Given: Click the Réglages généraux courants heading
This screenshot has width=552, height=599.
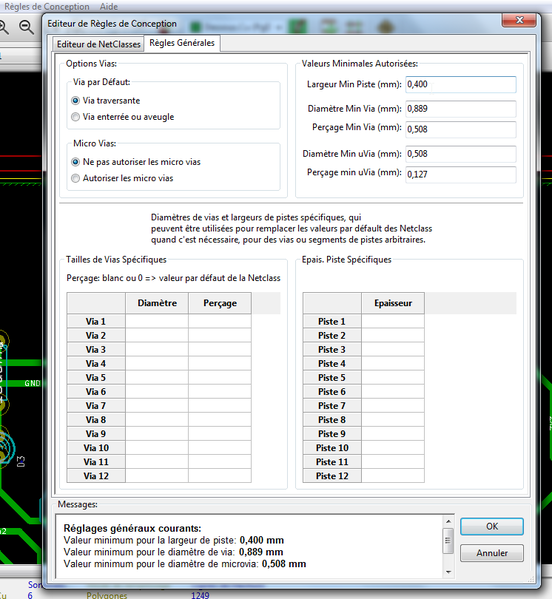Looking at the screenshot, I should point(132,529).
